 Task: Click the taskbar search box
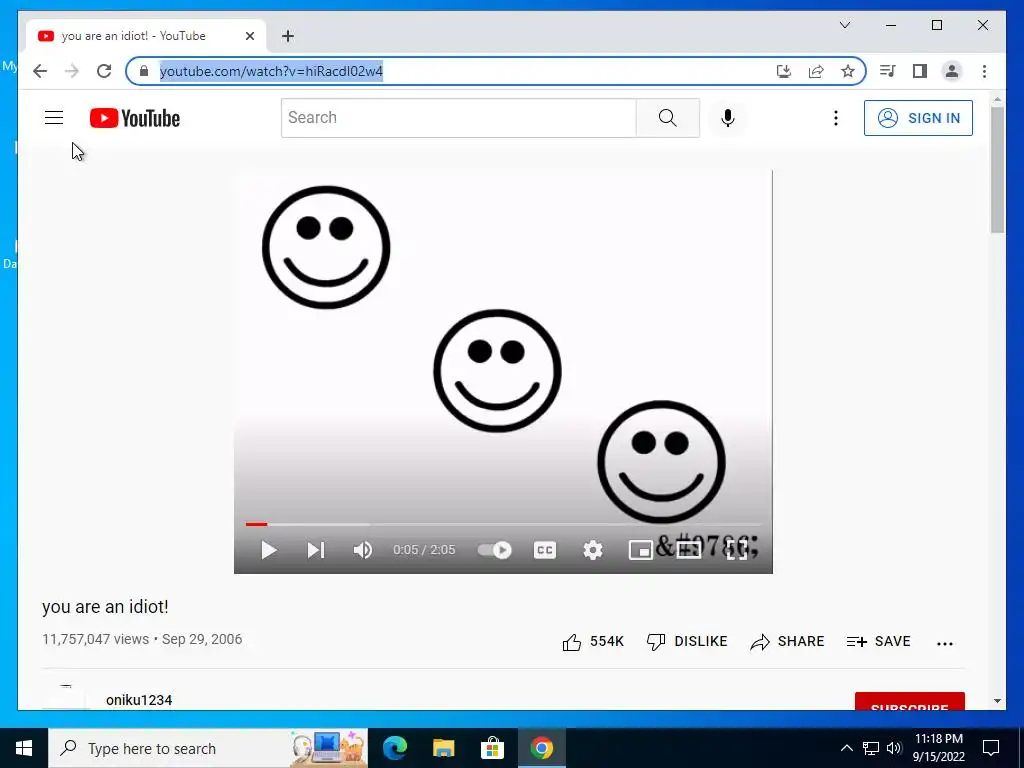(x=208, y=748)
